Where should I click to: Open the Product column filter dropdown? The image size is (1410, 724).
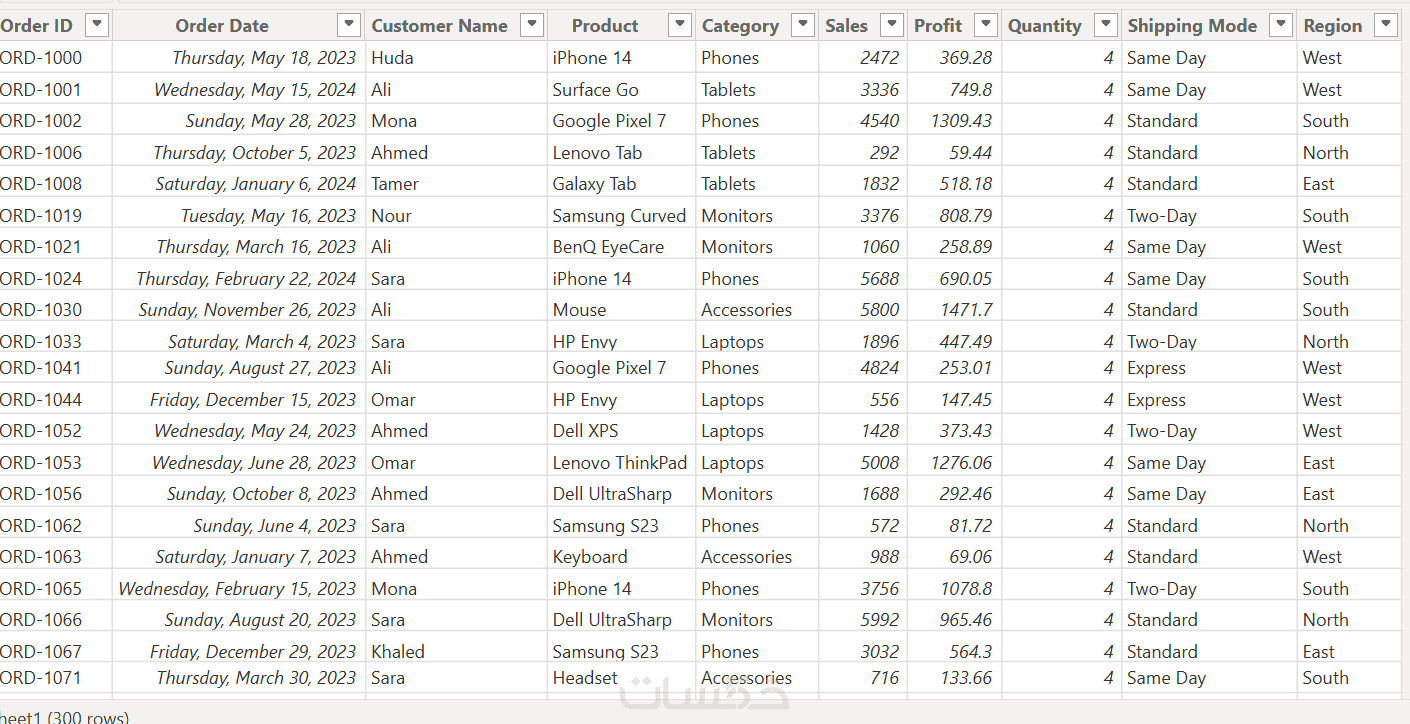tap(679, 25)
